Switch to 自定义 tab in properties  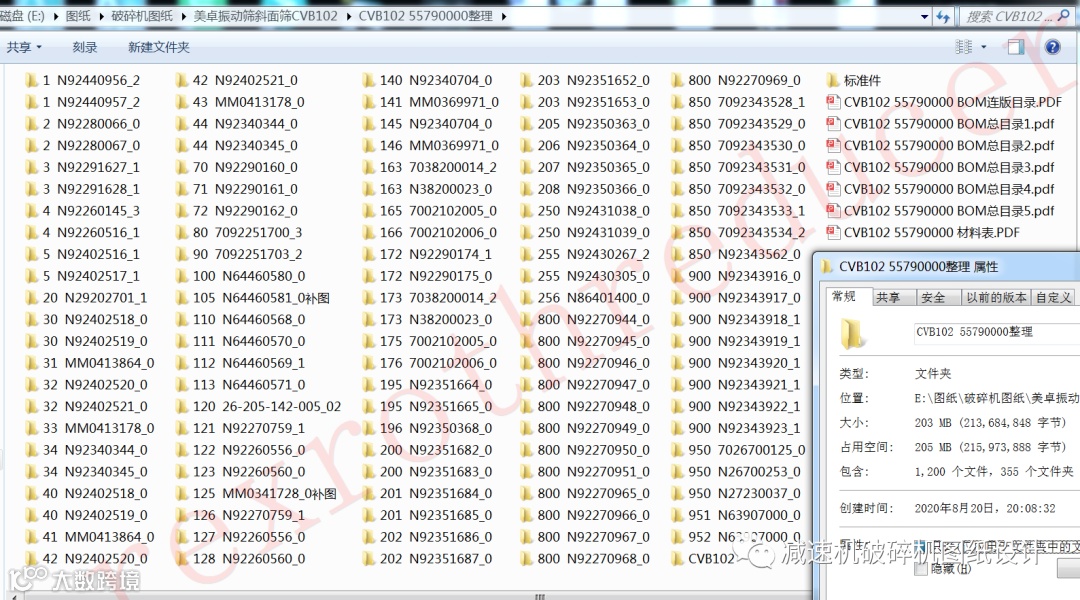click(1053, 298)
